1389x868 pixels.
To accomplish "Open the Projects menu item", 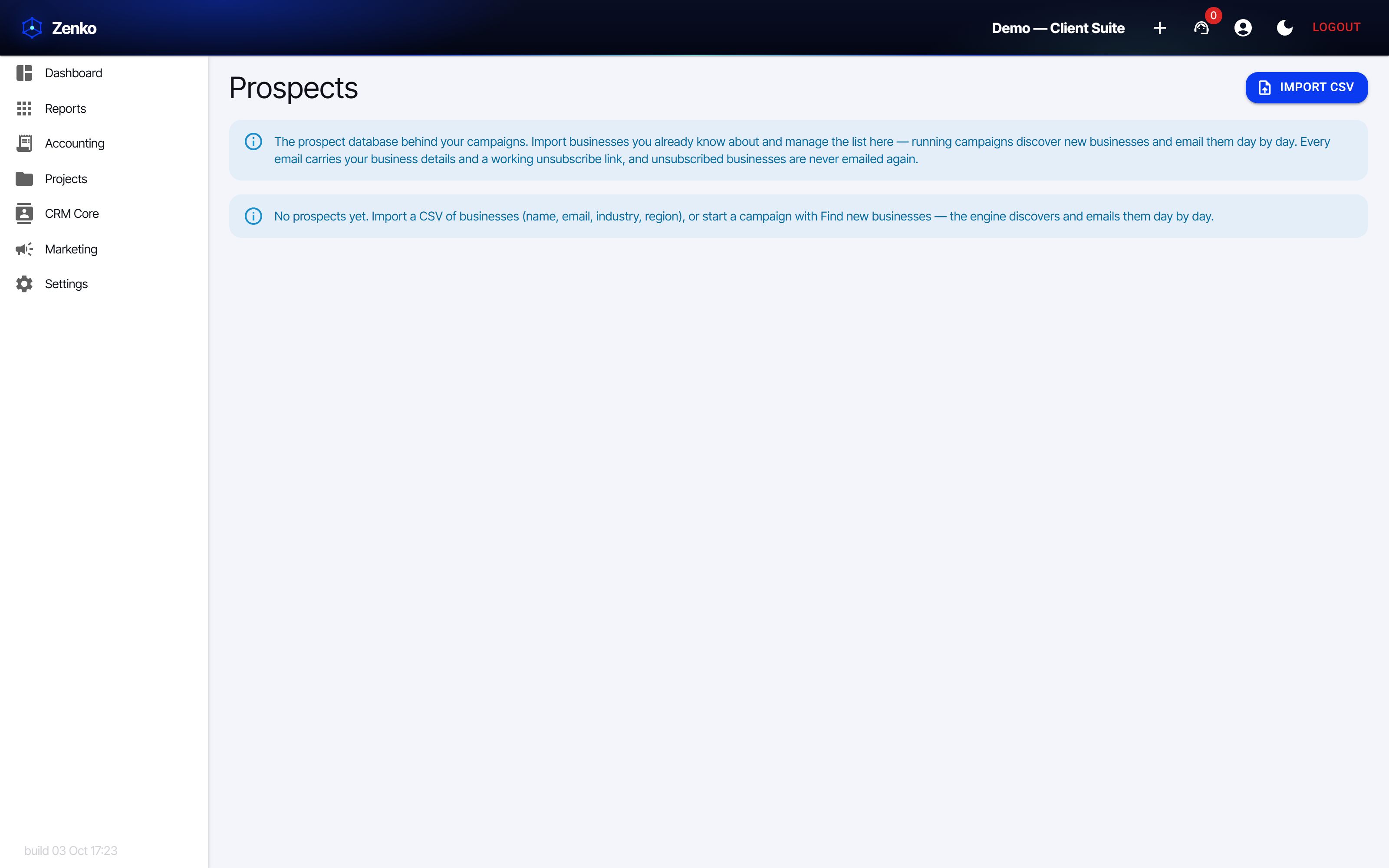I will point(104,179).
